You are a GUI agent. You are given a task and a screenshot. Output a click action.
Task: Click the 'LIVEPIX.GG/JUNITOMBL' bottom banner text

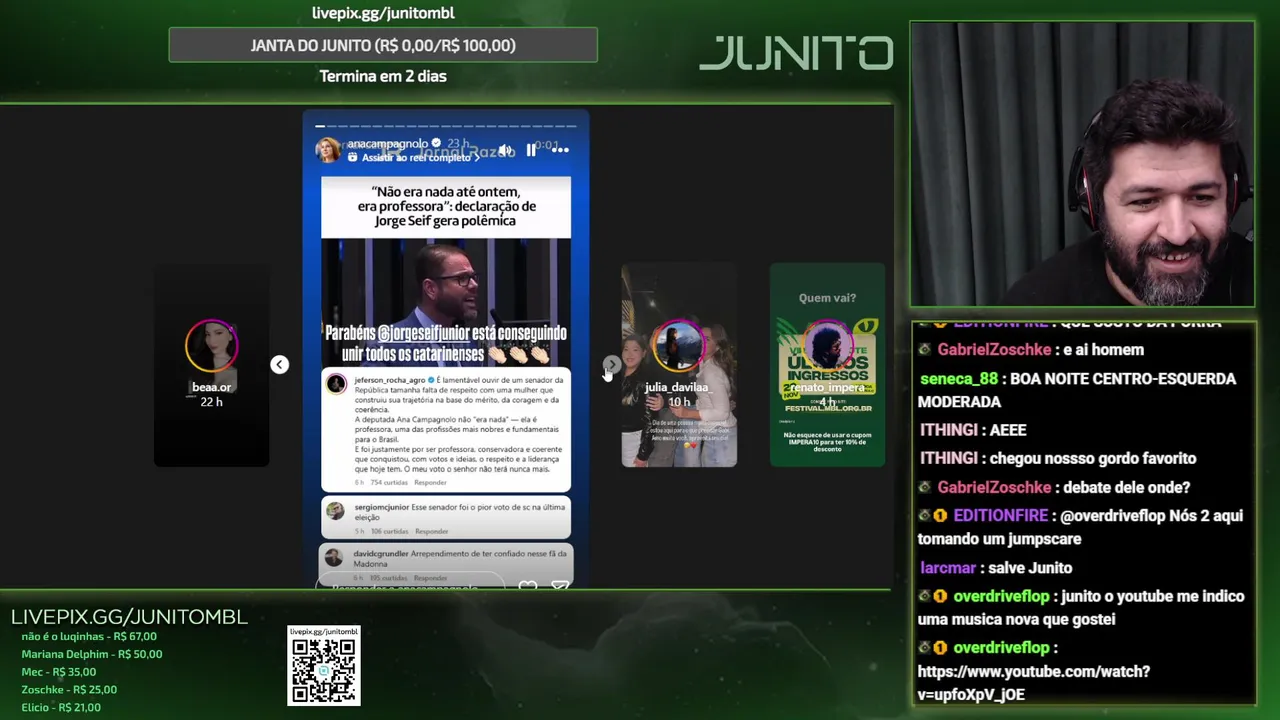[x=129, y=617]
